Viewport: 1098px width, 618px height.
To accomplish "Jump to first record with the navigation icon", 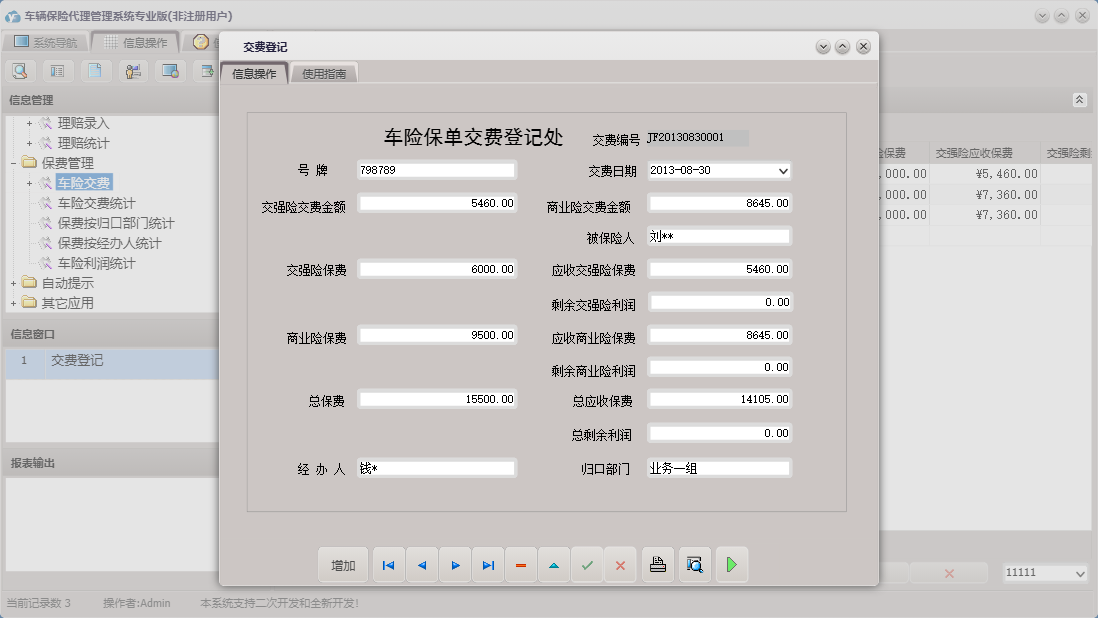I will [x=388, y=565].
